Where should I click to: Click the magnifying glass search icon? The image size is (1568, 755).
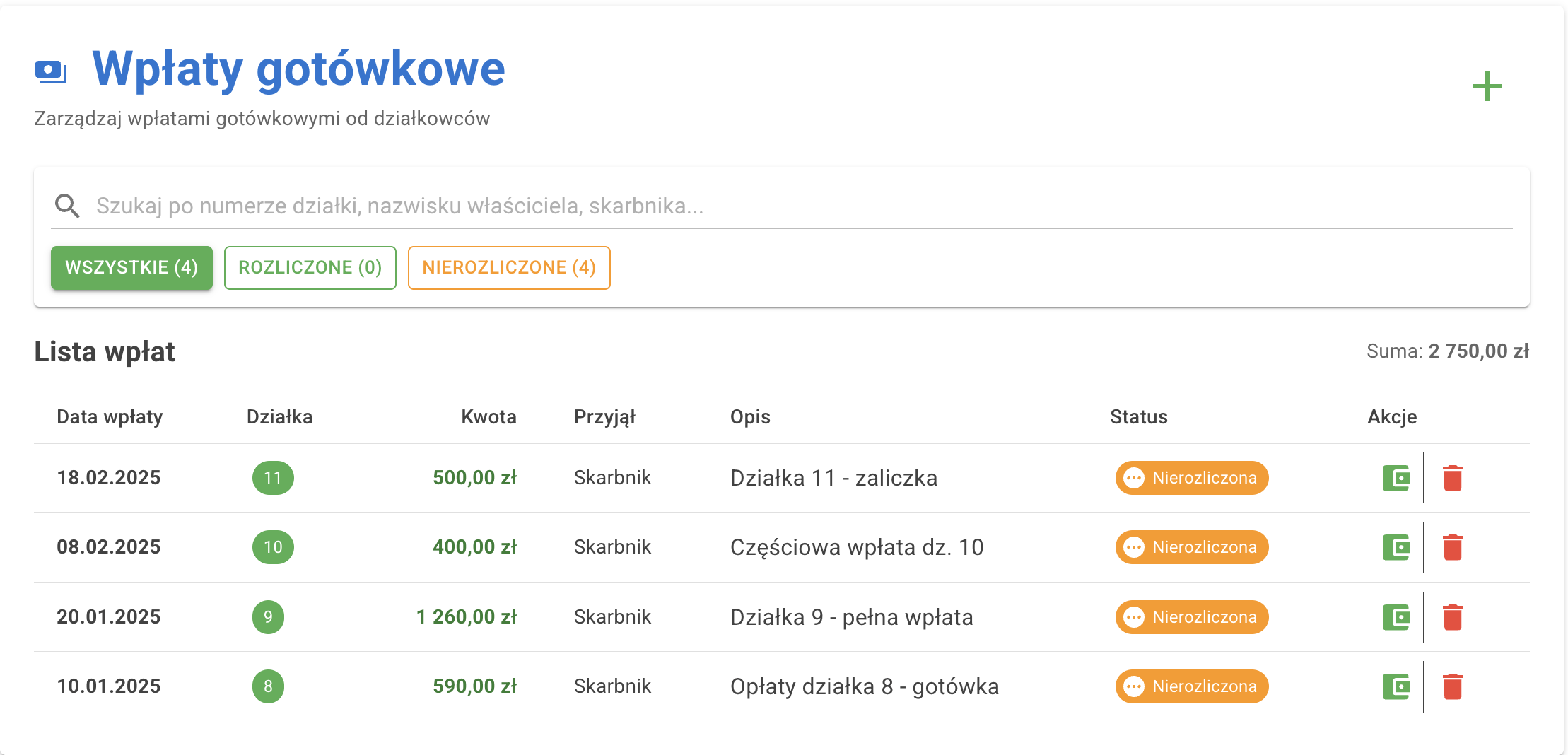66,205
